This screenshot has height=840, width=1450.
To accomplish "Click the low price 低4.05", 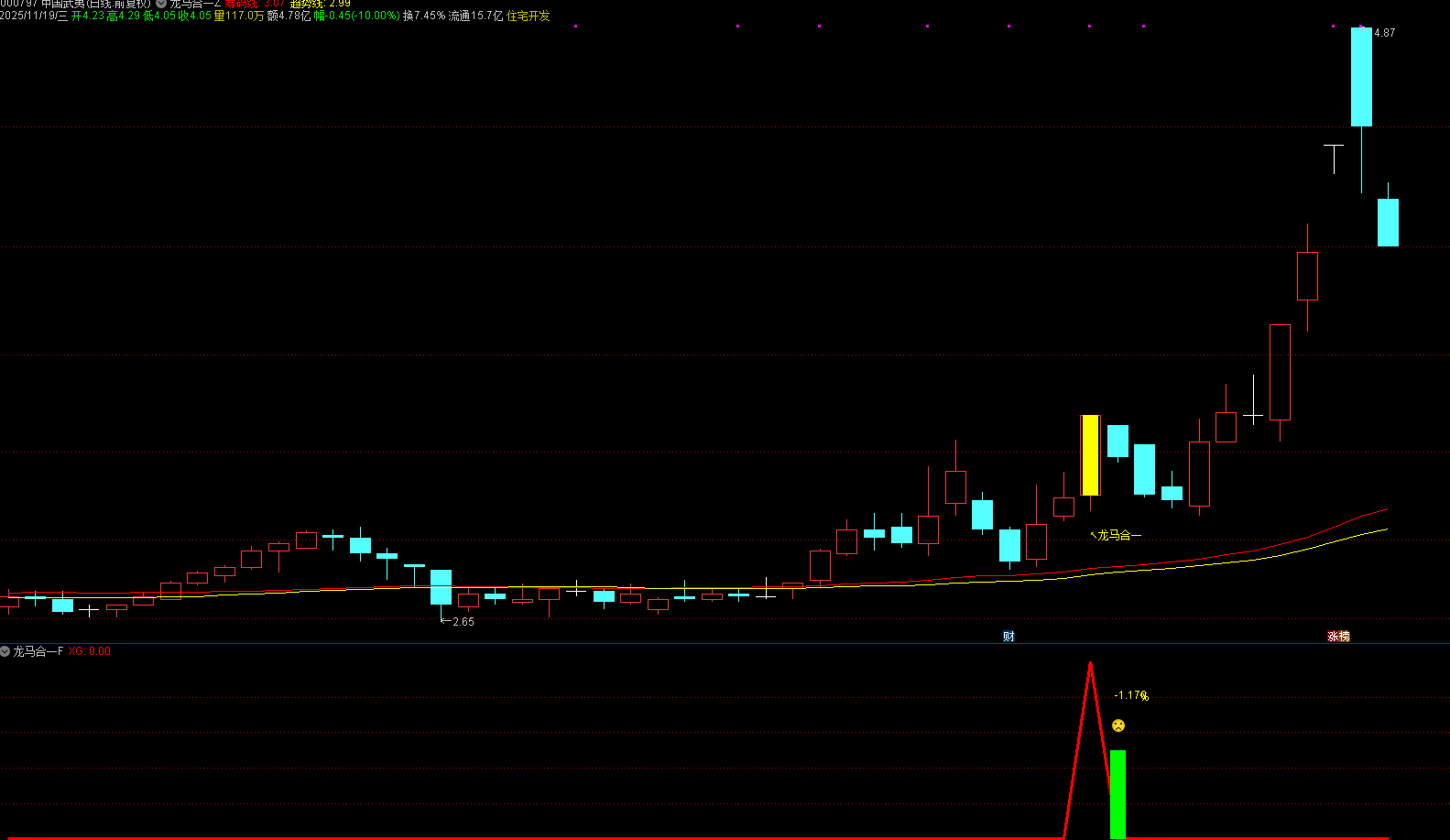I will point(159,16).
